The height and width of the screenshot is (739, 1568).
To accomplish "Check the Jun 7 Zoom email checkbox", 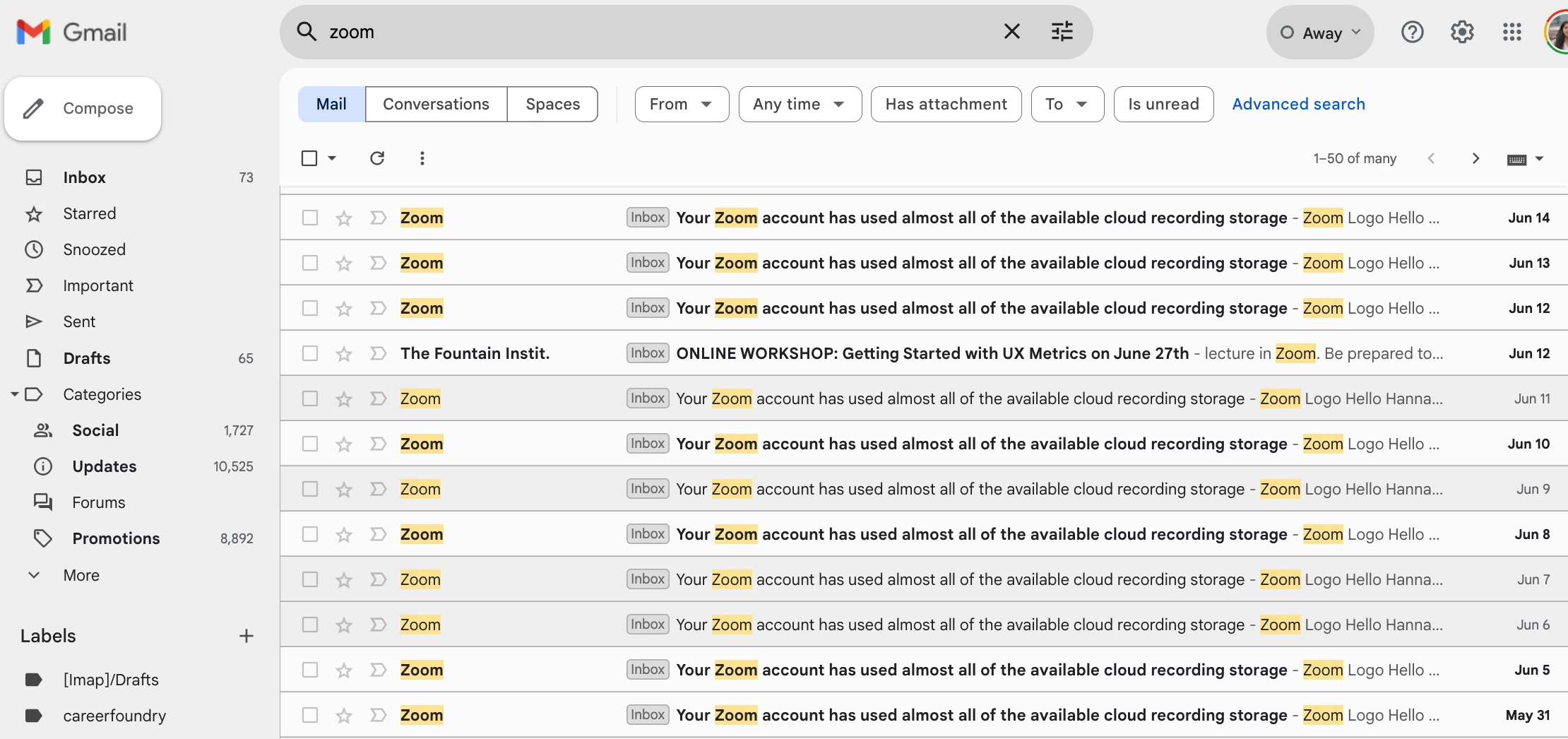I will (x=309, y=579).
